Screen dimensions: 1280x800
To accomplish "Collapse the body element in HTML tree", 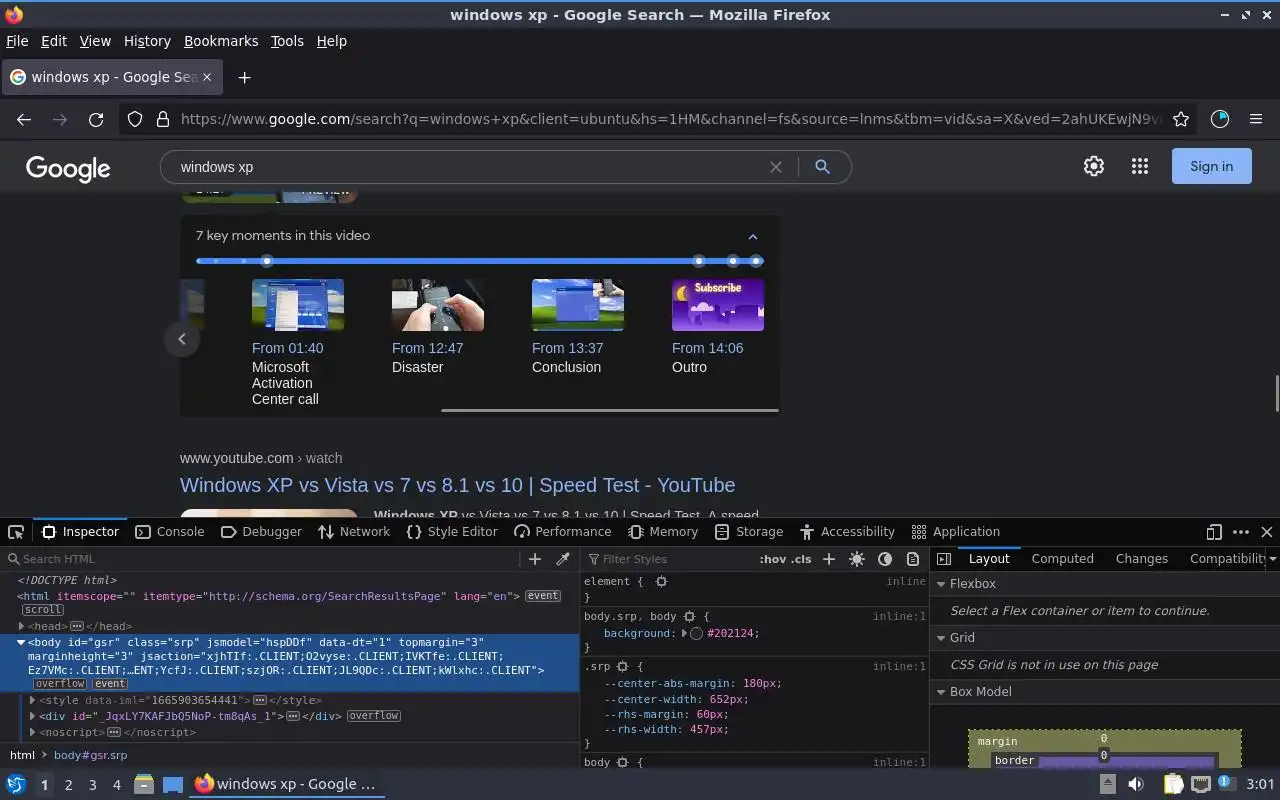I will 21,642.
